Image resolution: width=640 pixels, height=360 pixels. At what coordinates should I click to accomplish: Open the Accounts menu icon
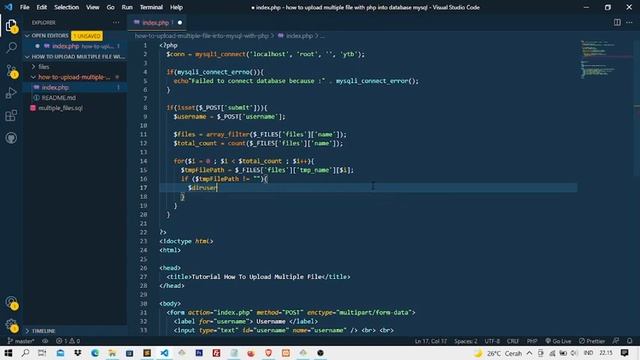tap(11, 303)
